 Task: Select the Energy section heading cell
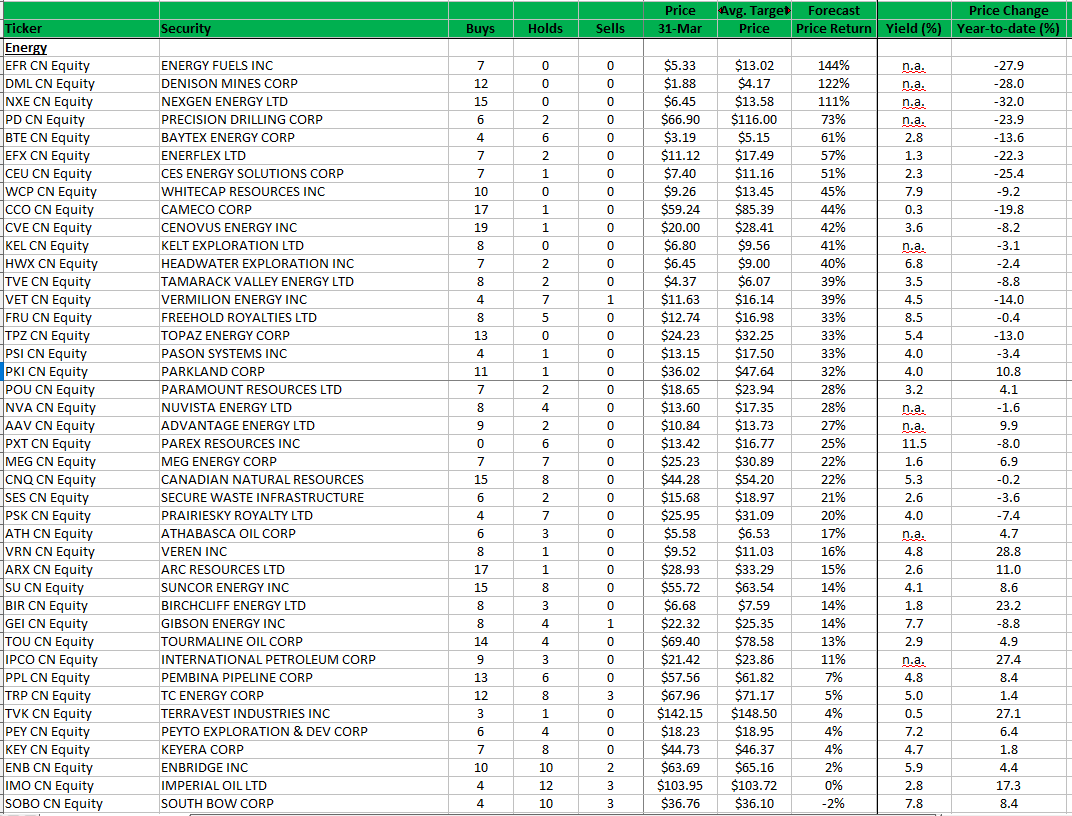(81, 48)
